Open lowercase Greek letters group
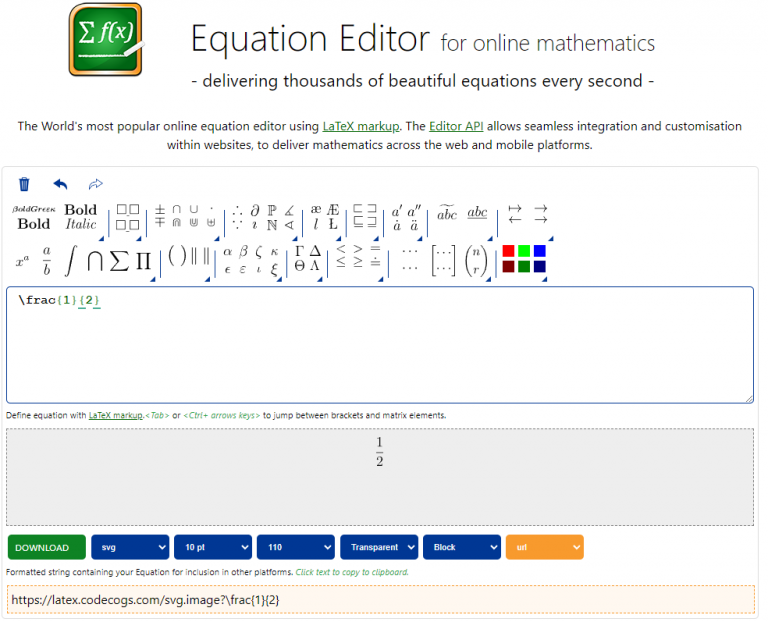The image size is (768, 622). (x=251, y=260)
